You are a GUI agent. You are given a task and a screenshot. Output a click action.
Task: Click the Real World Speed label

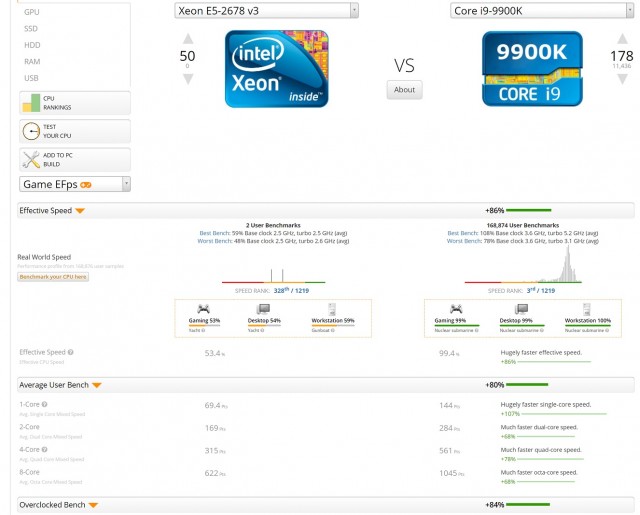(x=44, y=257)
